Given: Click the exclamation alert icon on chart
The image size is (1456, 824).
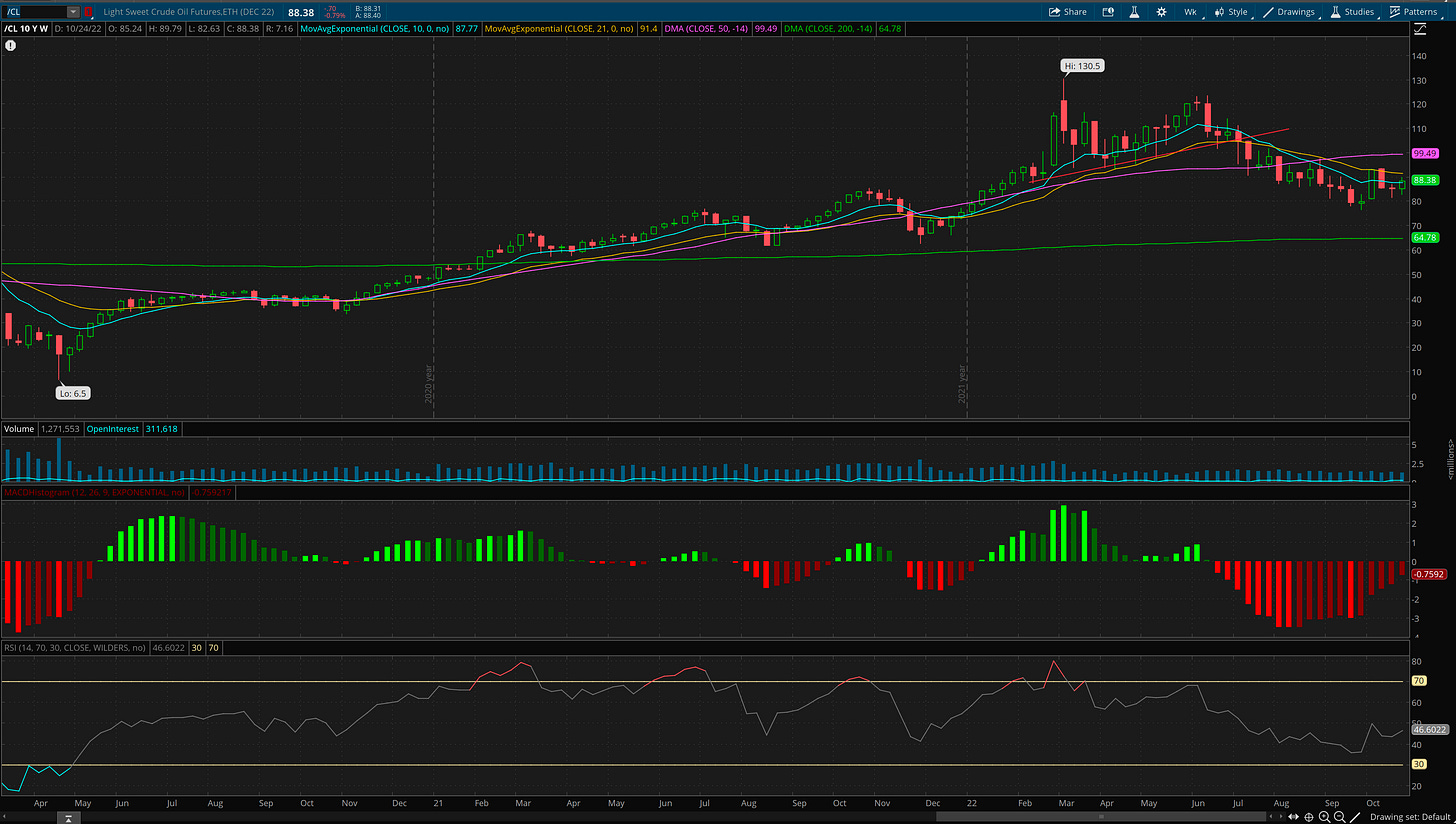Looking at the screenshot, I should point(10,45).
